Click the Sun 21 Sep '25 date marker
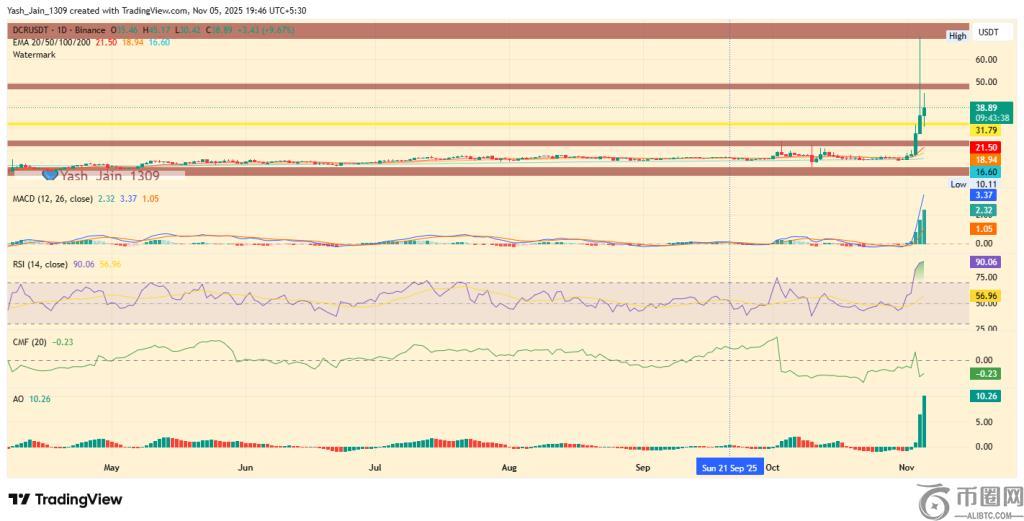 (x=729, y=467)
